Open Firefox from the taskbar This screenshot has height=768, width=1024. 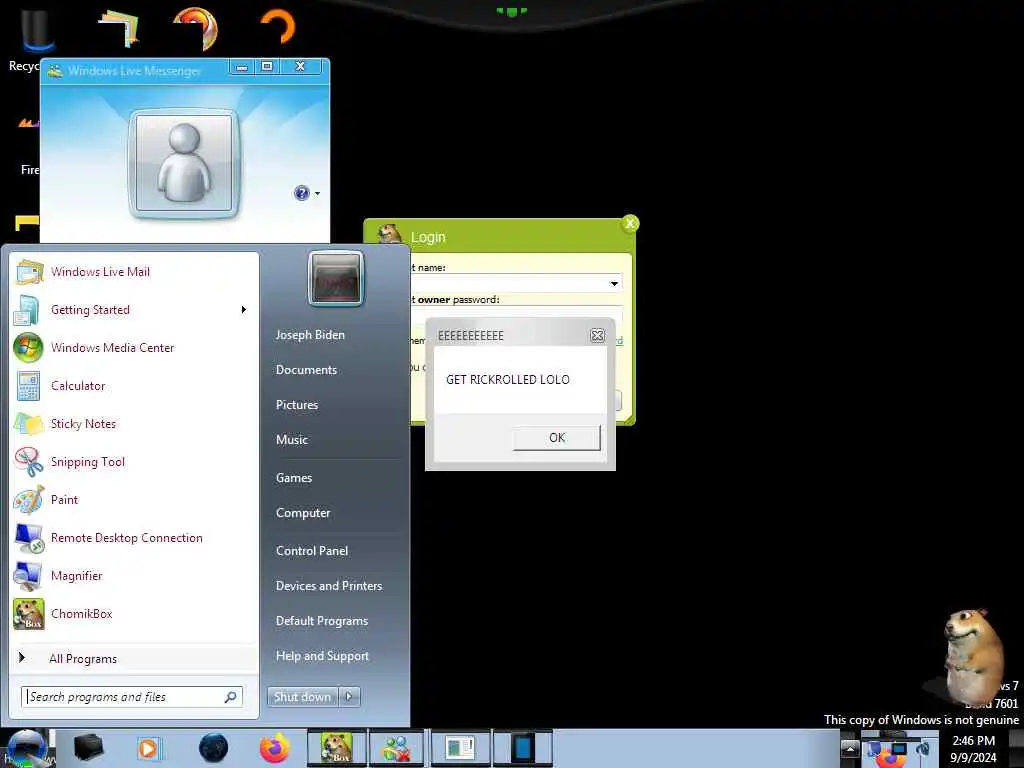[275, 748]
